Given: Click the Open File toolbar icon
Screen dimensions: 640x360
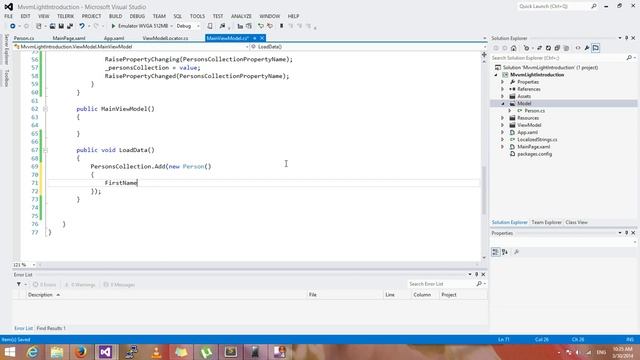Looking at the screenshot, I should [x=52, y=26].
